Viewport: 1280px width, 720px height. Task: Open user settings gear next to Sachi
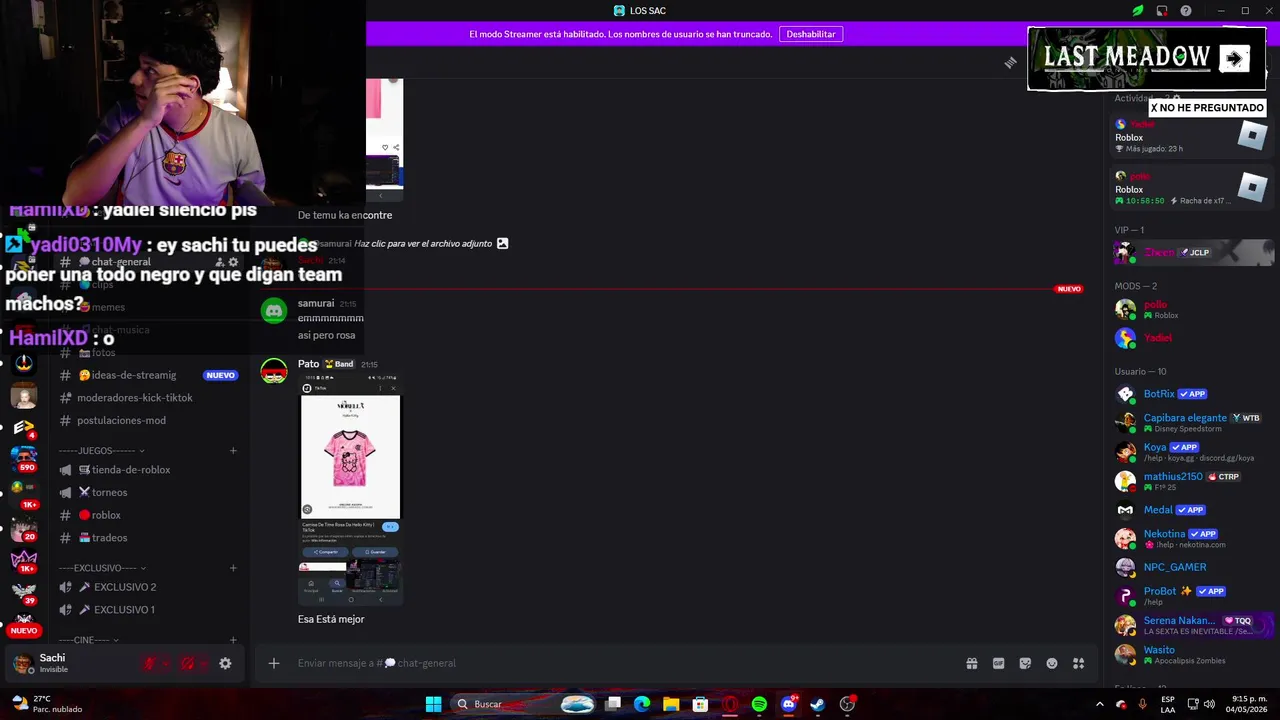(225, 663)
